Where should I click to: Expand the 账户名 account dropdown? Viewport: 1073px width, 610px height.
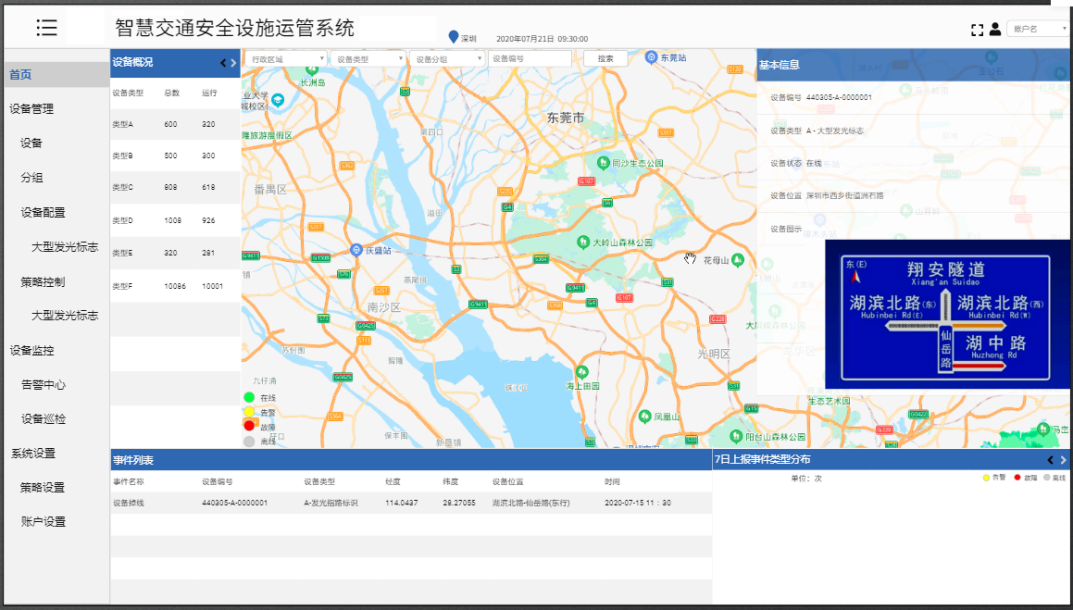(x=1038, y=29)
